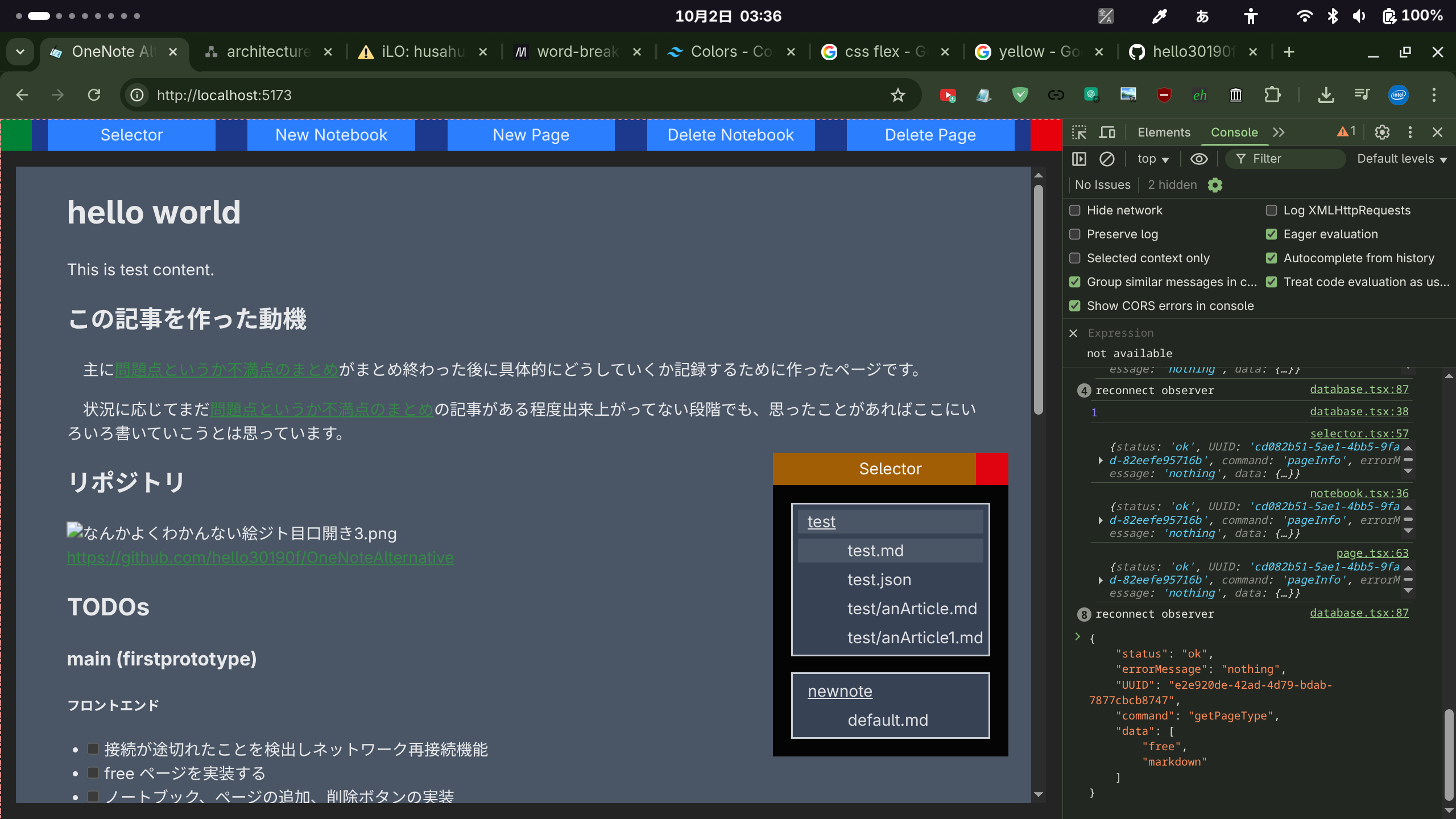Expand the reconnect observer object output

tap(1079, 636)
